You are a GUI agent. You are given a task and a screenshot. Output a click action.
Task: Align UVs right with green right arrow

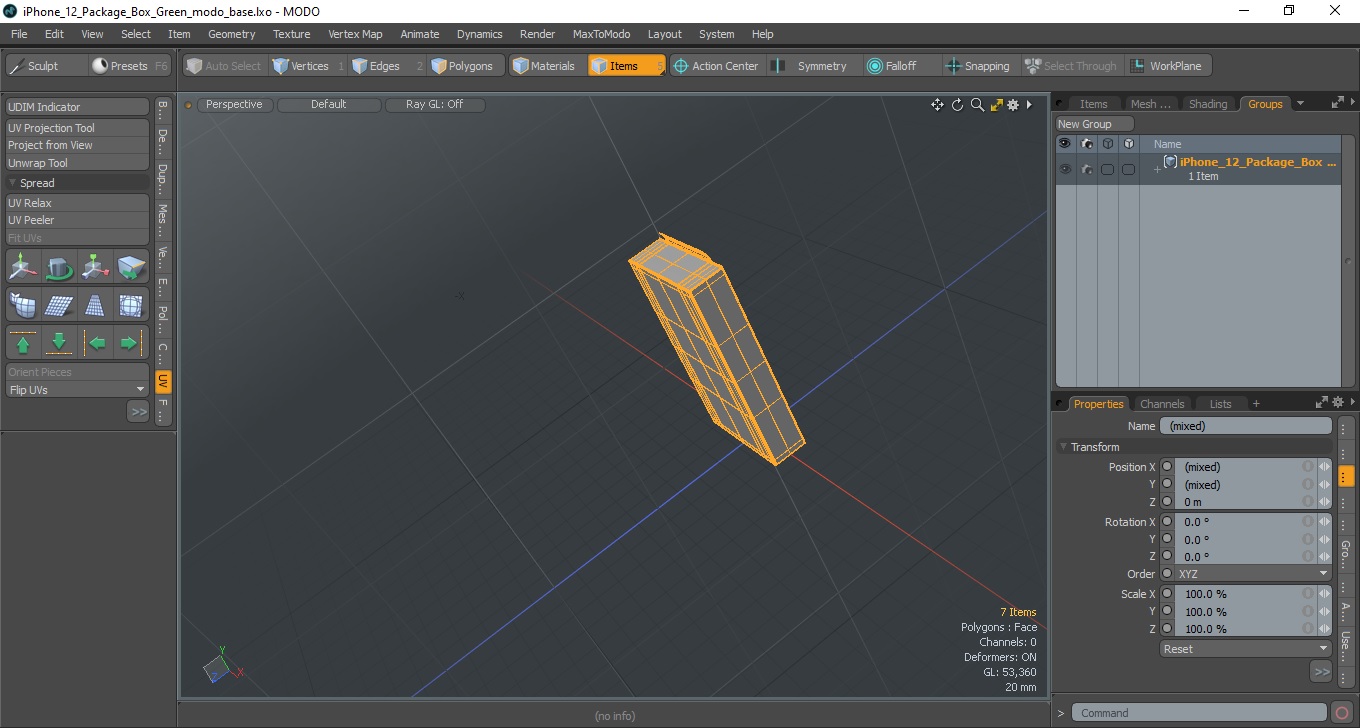click(130, 343)
